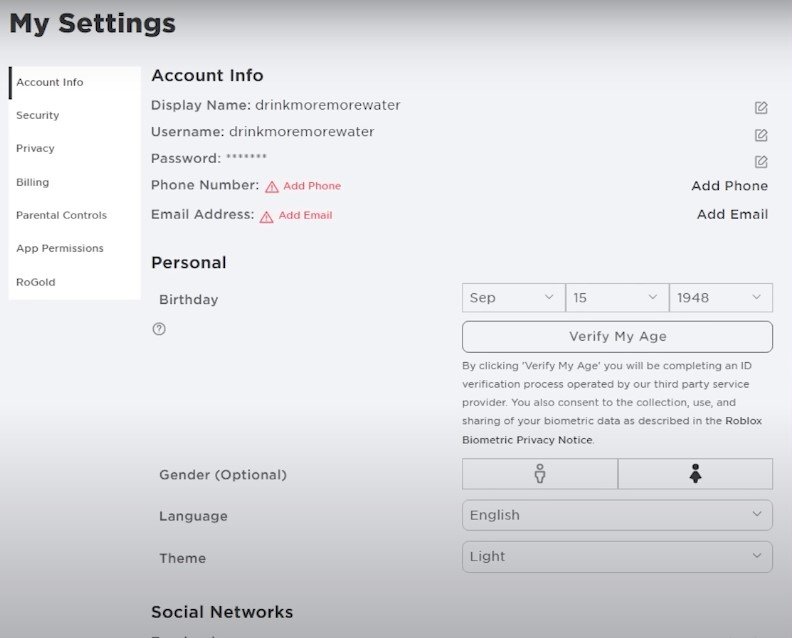
Task: Select the male gender option
Action: [539, 474]
